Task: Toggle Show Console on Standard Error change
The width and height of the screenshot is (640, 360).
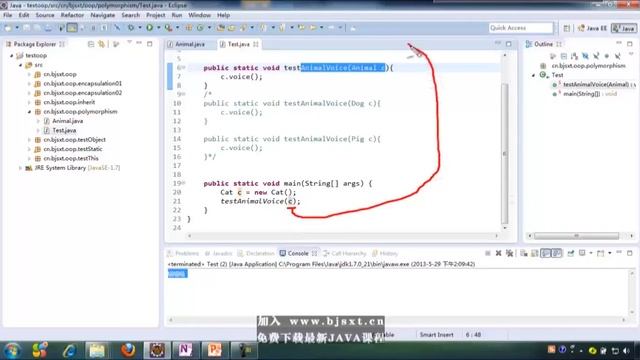Action: pyautogui.click(x=557, y=253)
